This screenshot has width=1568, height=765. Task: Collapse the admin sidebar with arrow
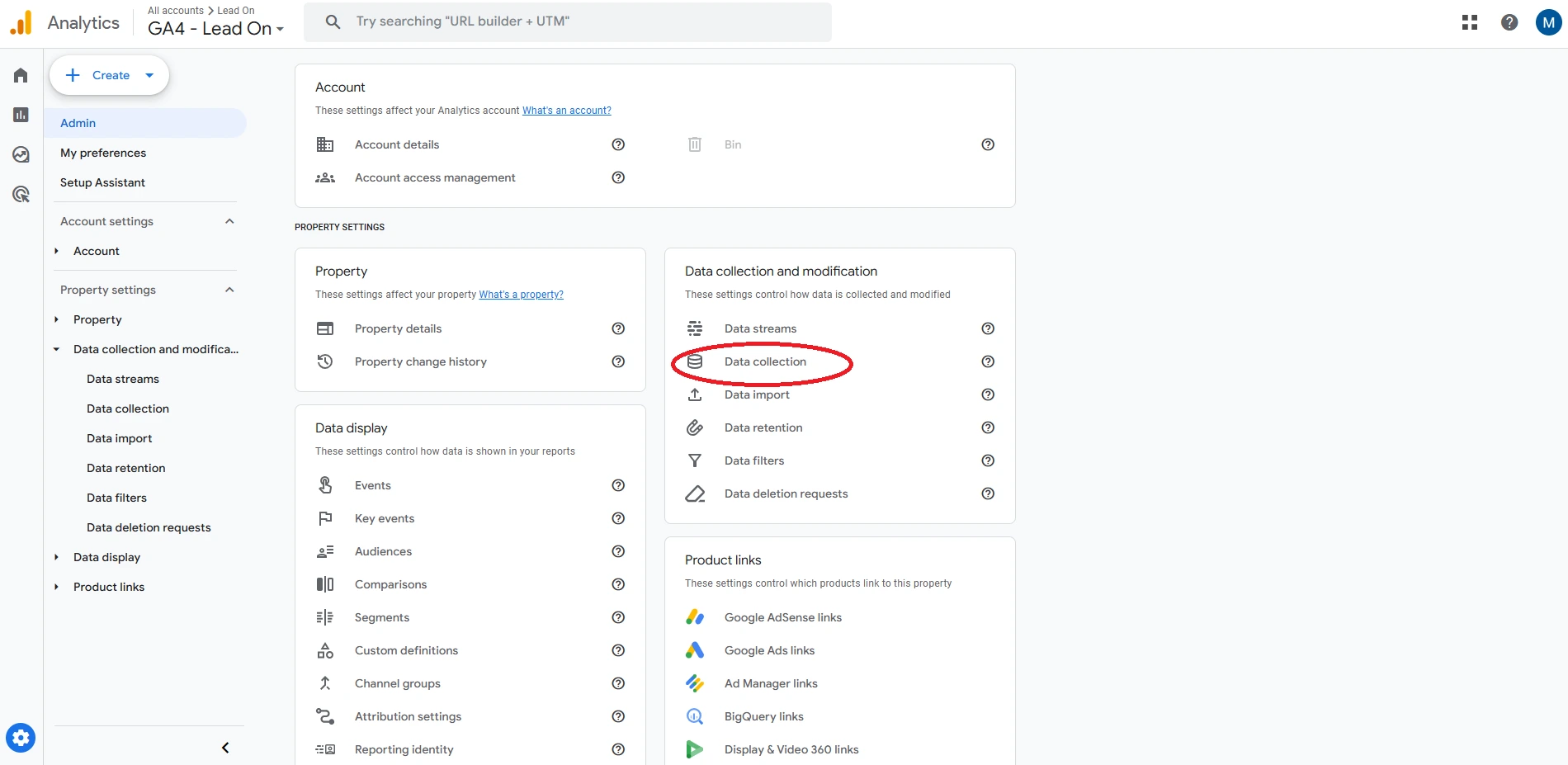(x=225, y=748)
